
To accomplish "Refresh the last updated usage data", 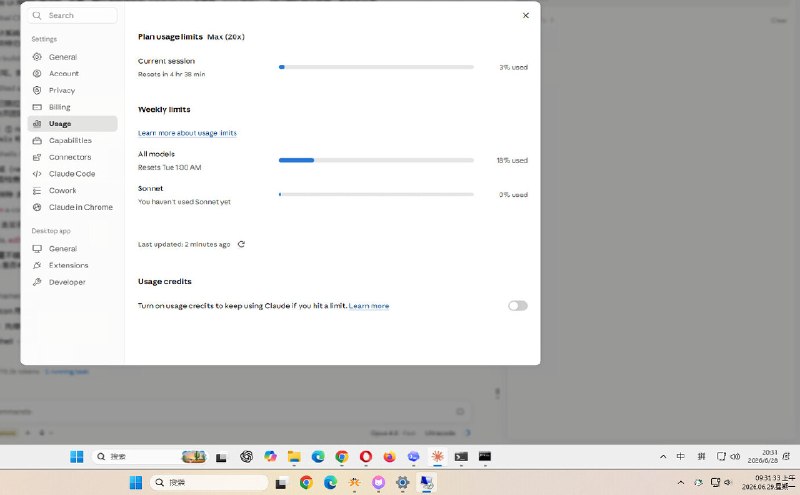I will [x=241, y=244].
